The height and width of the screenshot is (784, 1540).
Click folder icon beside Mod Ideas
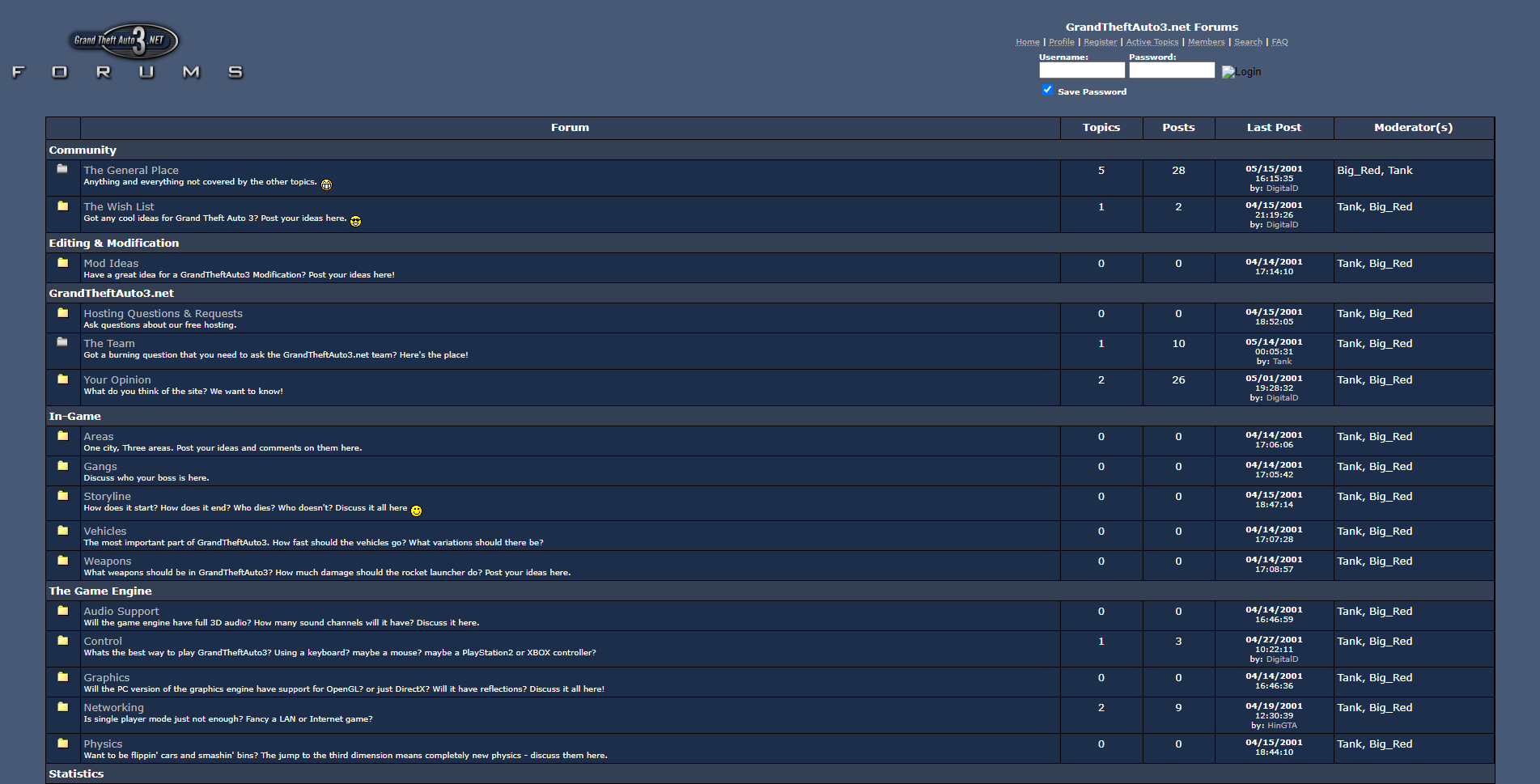click(62, 262)
